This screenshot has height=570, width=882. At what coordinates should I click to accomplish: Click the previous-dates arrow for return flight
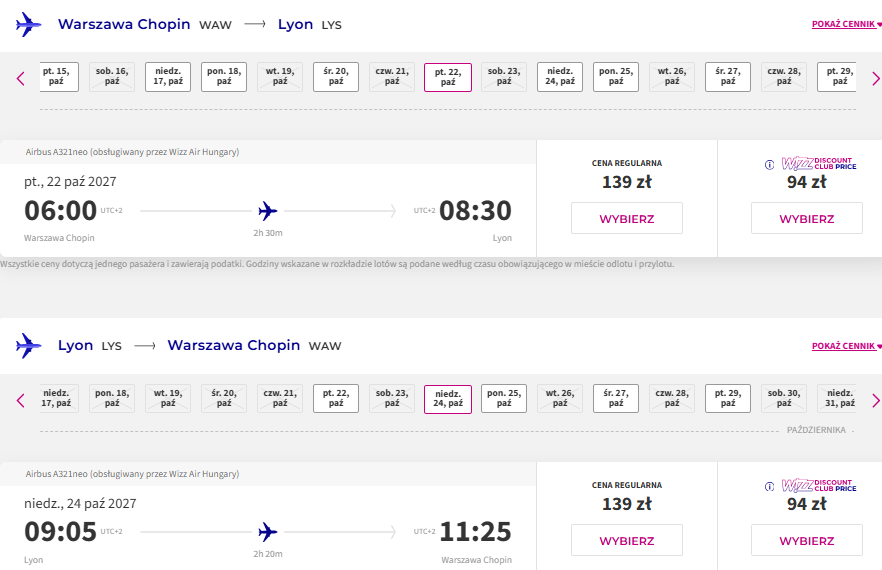[x=21, y=401]
